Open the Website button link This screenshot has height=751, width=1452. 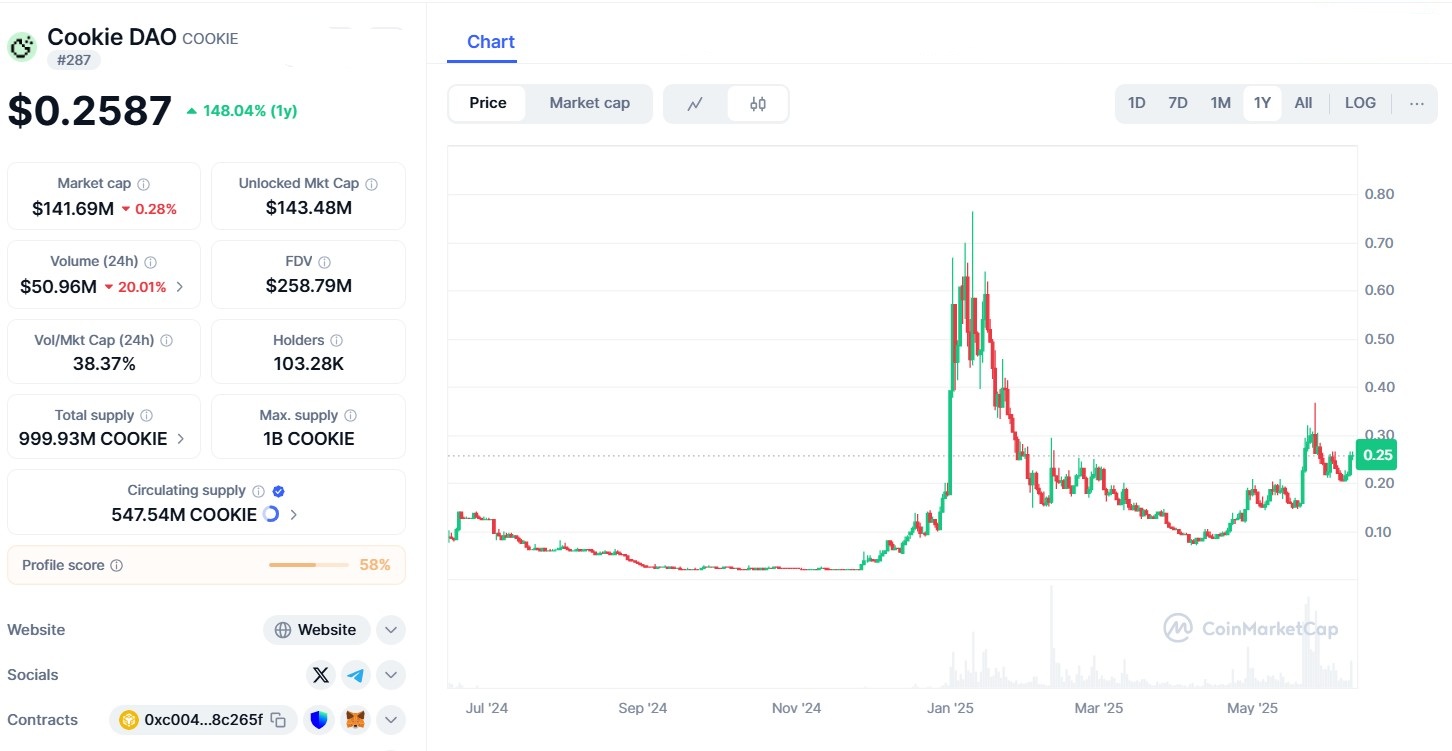(x=316, y=630)
